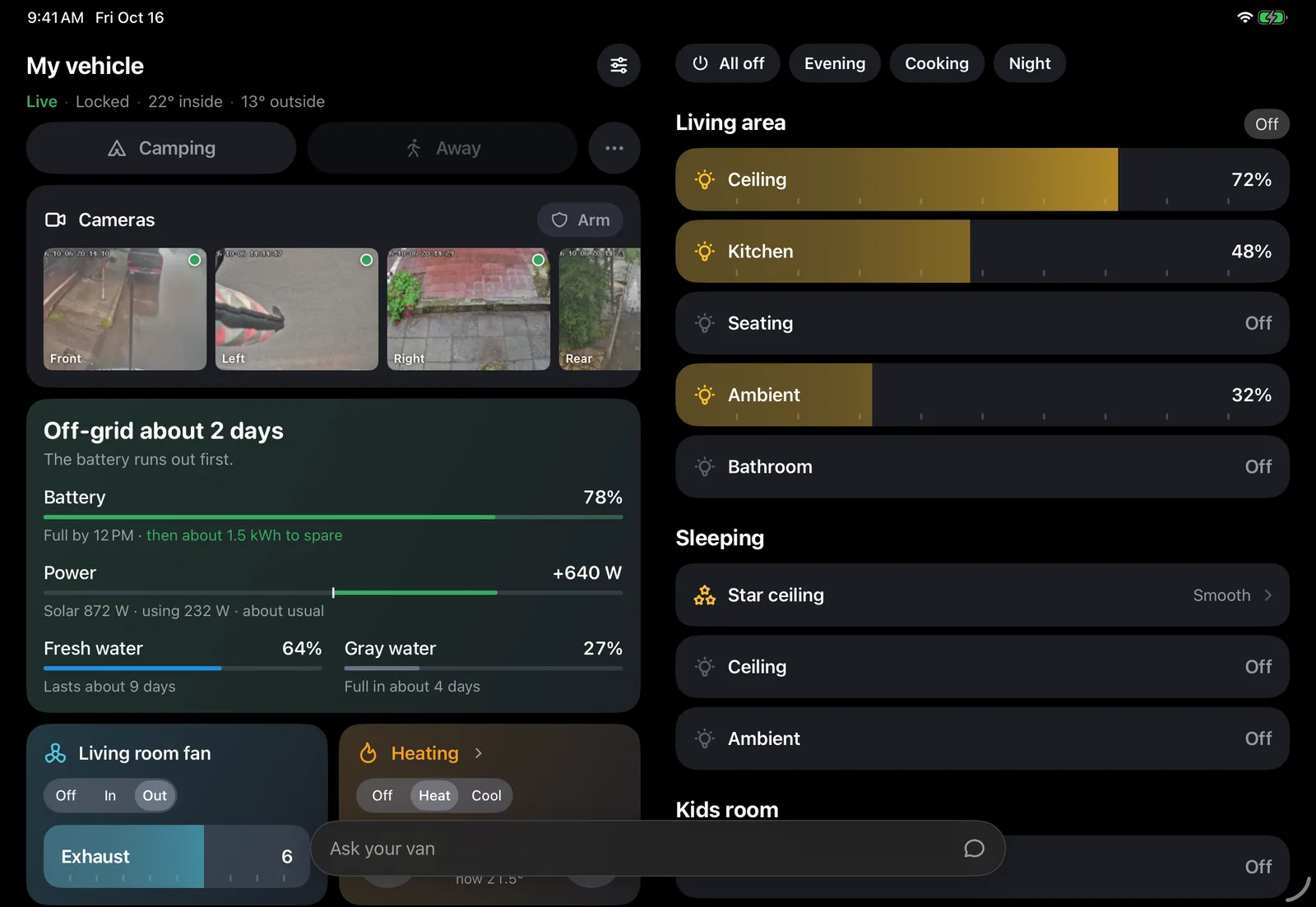Open the vehicle settings sliders icon
The height and width of the screenshot is (907, 1316).
pos(619,65)
